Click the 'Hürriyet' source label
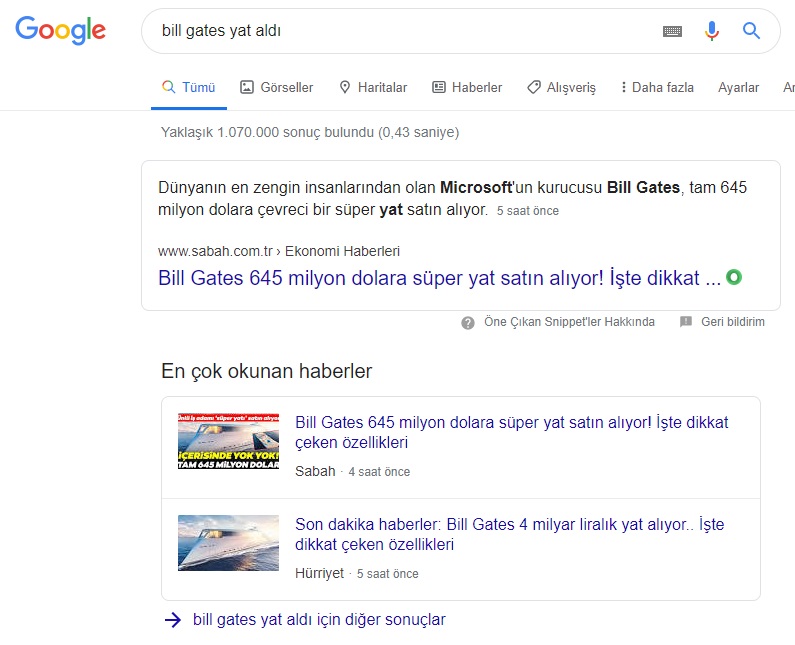 click(319, 574)
